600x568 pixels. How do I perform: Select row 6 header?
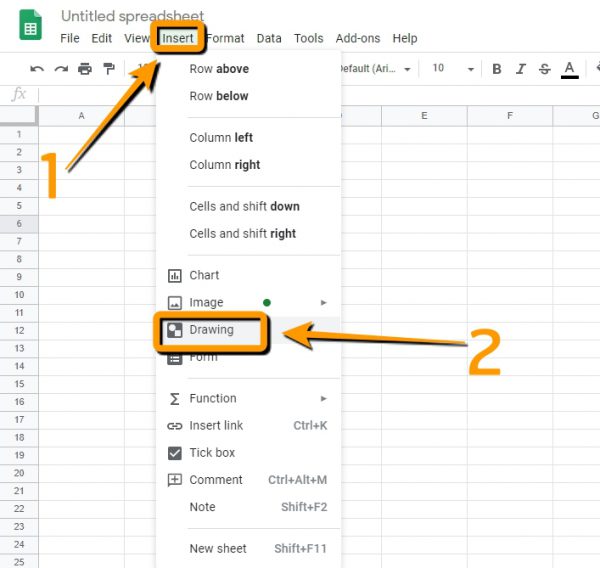[x=19, y=224]
